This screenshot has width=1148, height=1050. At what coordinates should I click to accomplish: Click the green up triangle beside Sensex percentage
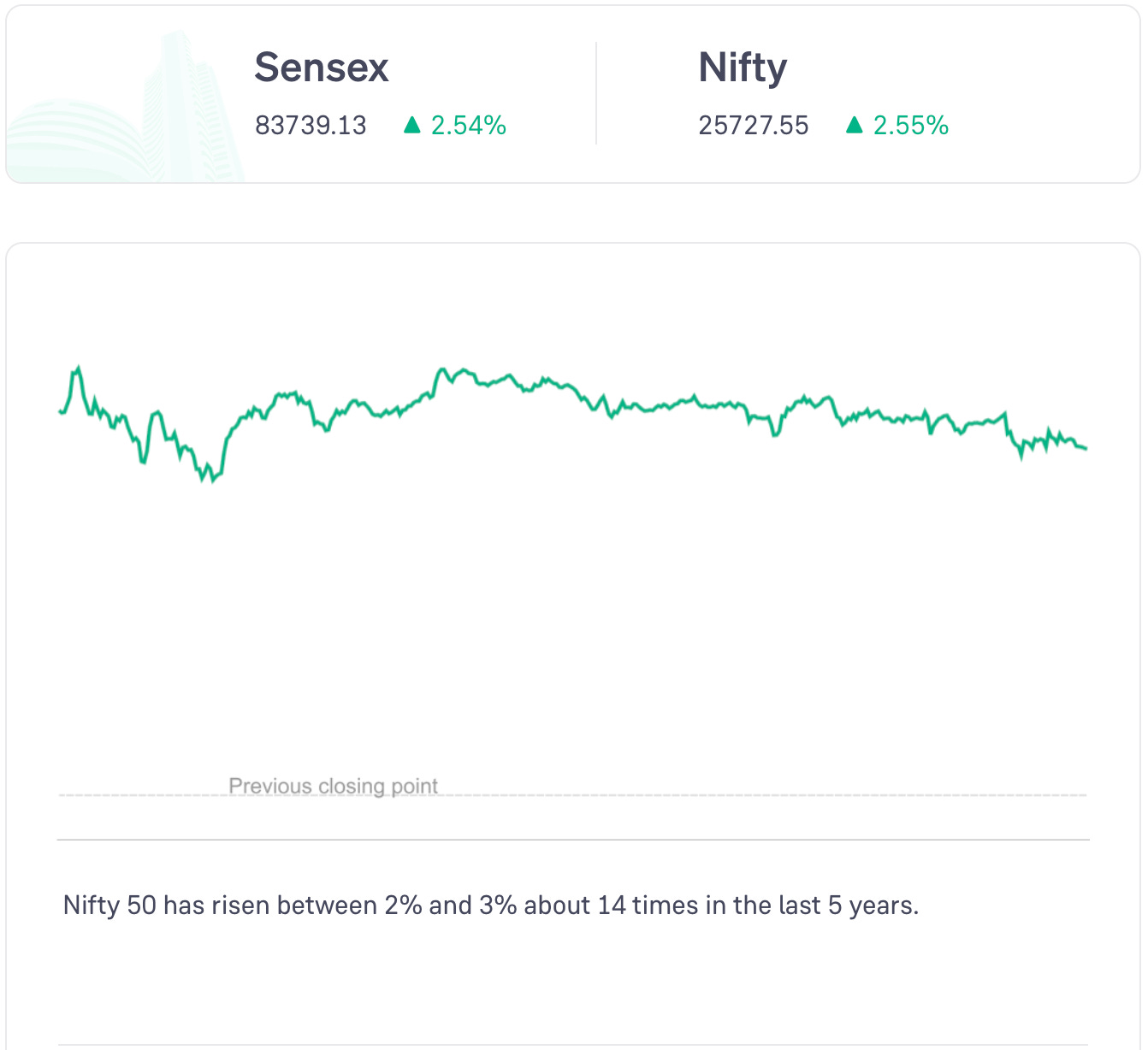point(412,125)
